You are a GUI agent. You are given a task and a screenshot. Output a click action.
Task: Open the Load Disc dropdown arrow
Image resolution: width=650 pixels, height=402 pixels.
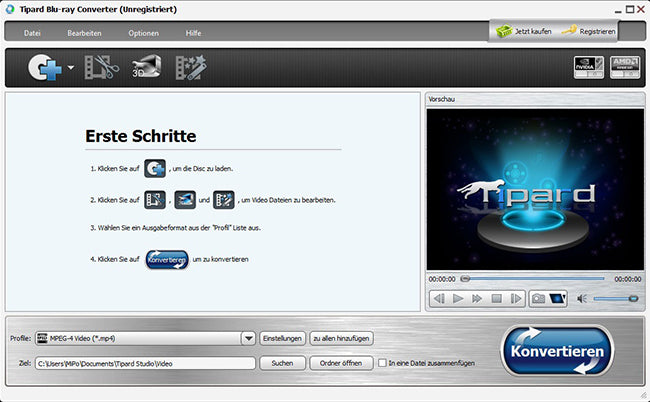tap(70, 70)
